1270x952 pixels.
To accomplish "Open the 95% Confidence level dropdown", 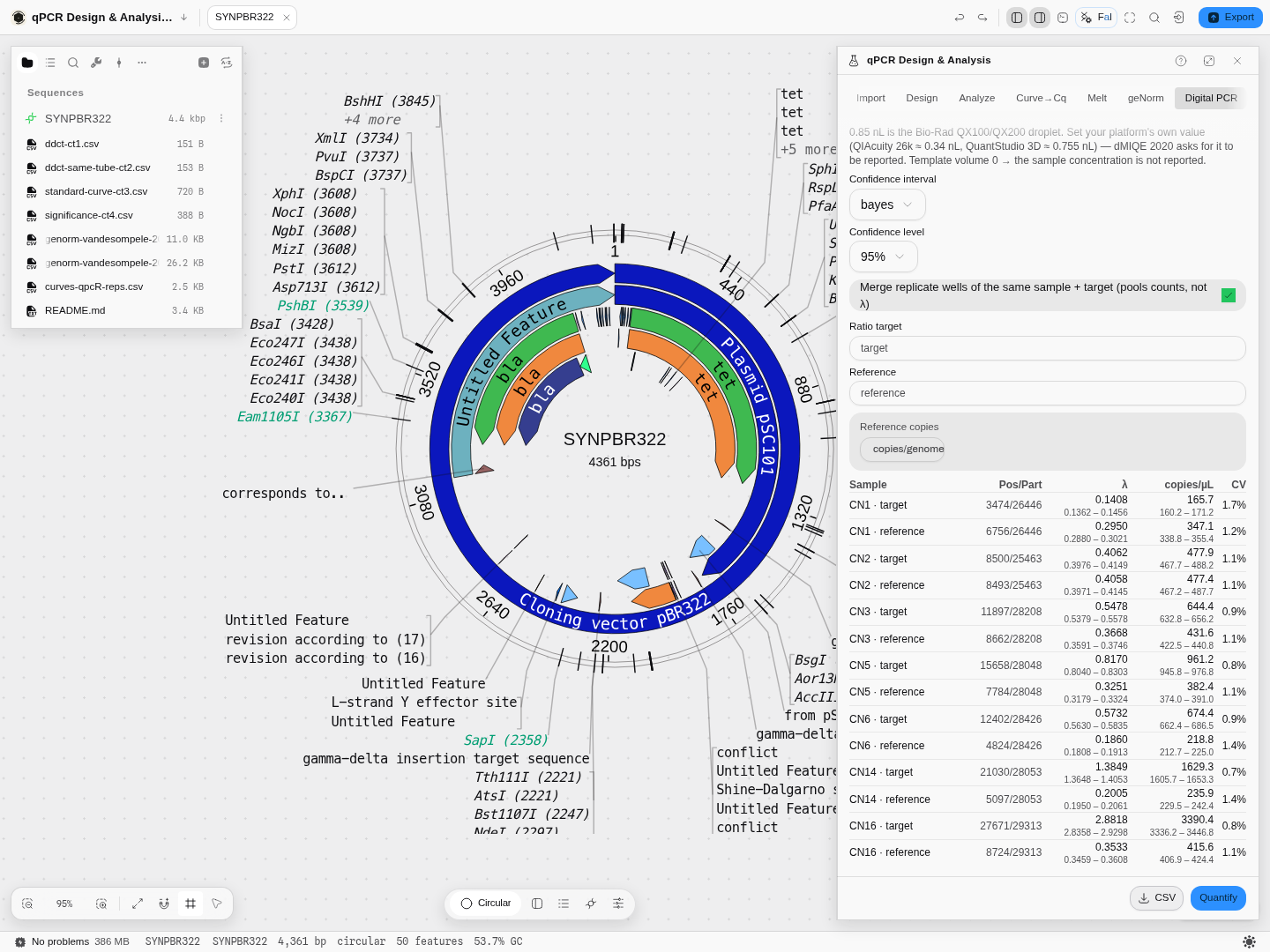I will pos(883,257).
